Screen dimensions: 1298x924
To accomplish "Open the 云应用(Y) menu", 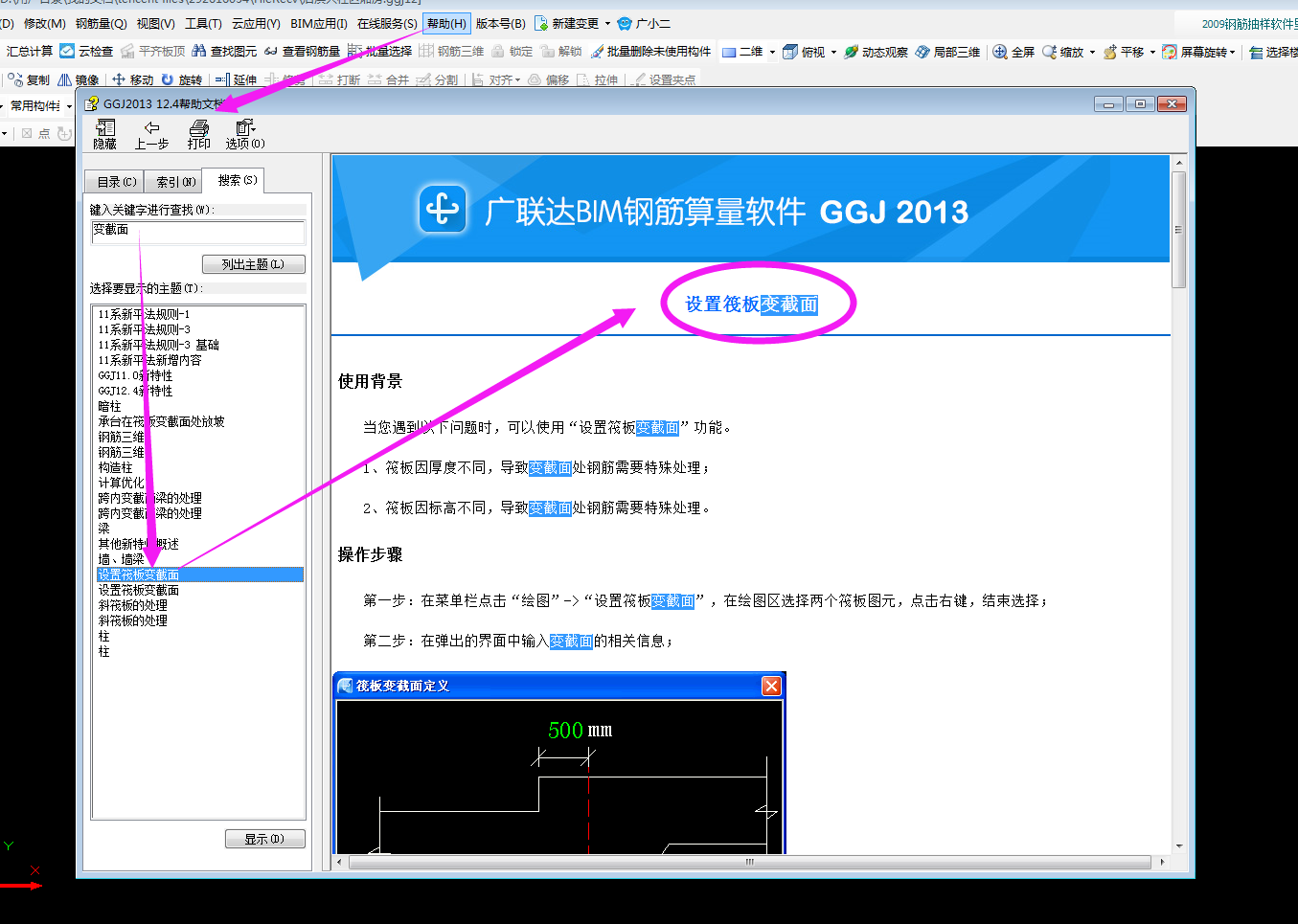I will [x=256, y=23].
